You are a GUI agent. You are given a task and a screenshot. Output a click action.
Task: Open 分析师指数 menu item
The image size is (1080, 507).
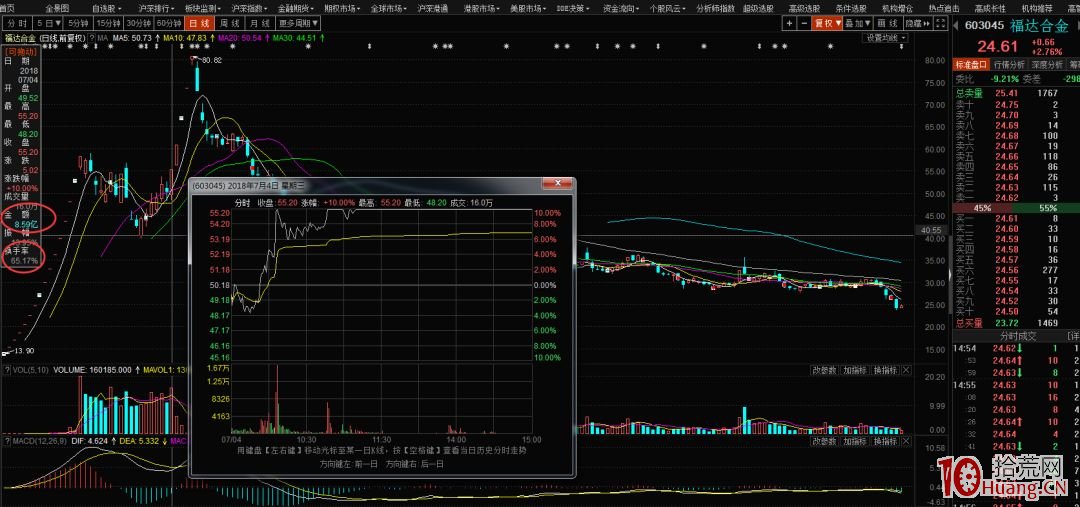[717, 8]
